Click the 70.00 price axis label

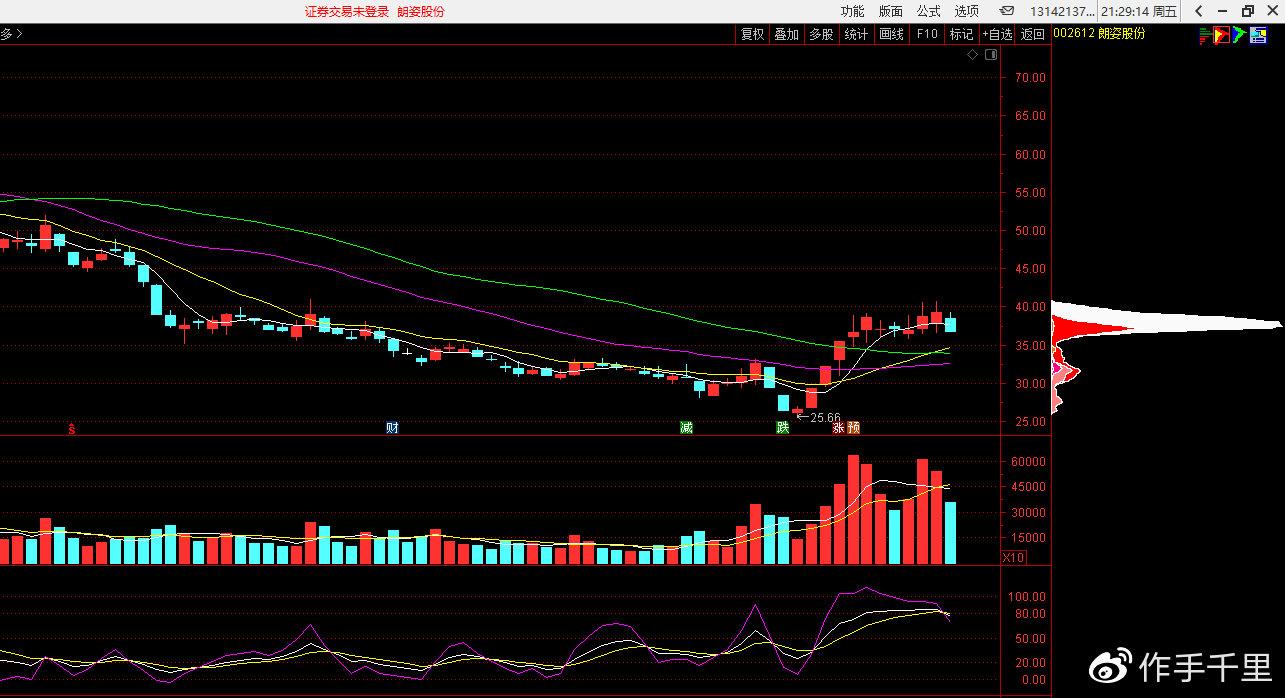click(x=1030, y=78)
